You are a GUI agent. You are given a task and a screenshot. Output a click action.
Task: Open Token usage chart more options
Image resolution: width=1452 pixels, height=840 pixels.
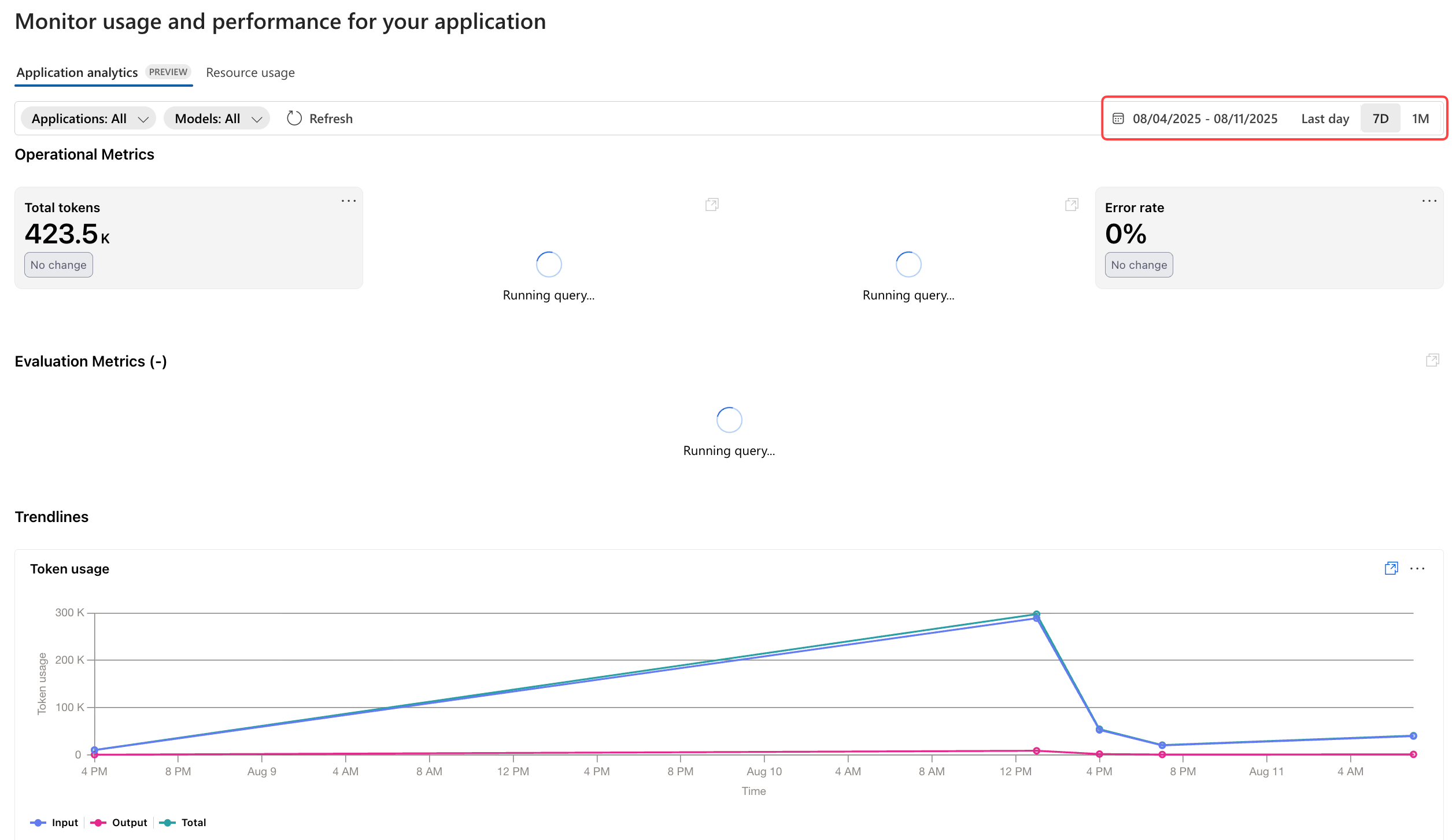click(1417, 568)
